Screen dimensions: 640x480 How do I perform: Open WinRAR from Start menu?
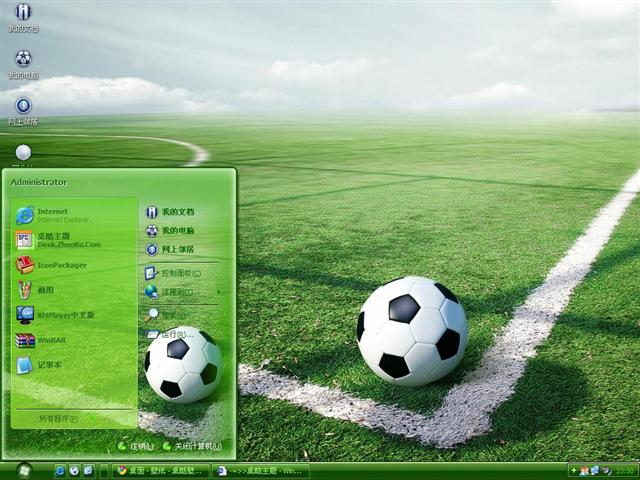tap(73, 340)
